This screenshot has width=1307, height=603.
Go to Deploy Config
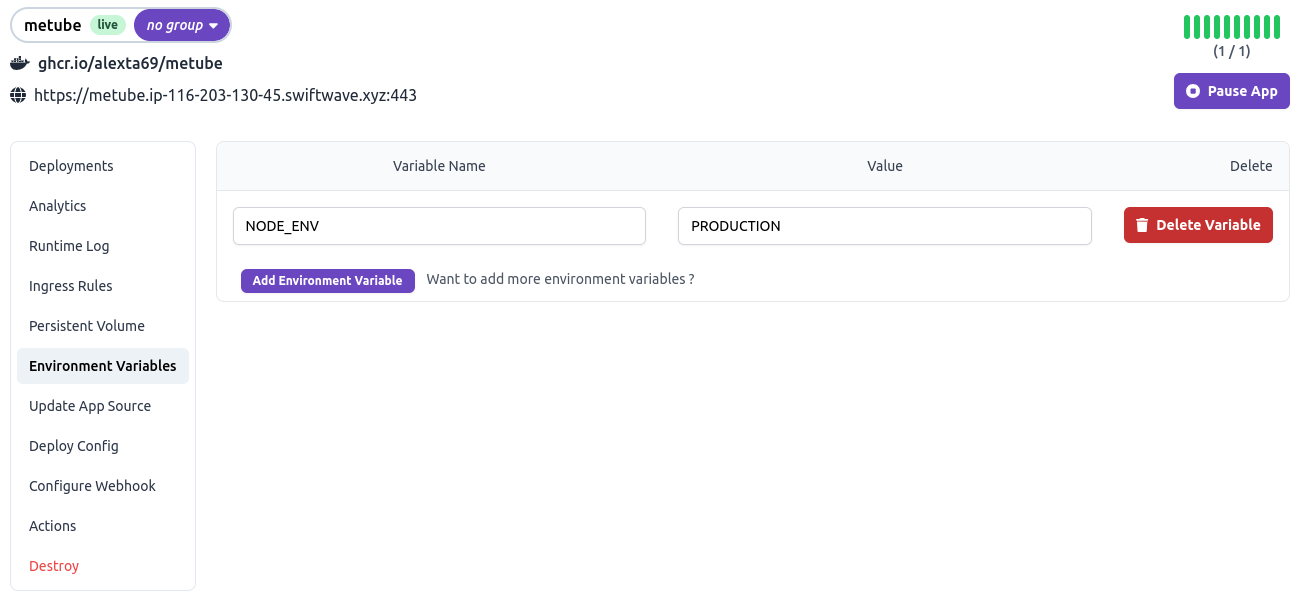point(103,446)
